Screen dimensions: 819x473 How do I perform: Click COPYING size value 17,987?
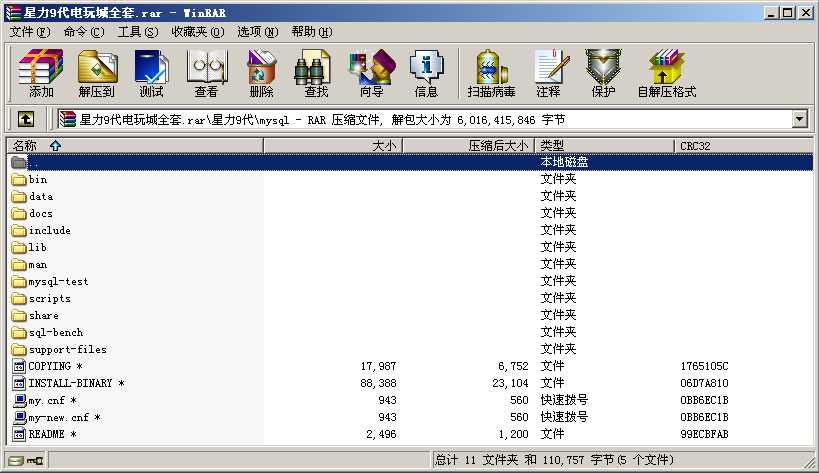coord(378,366)
